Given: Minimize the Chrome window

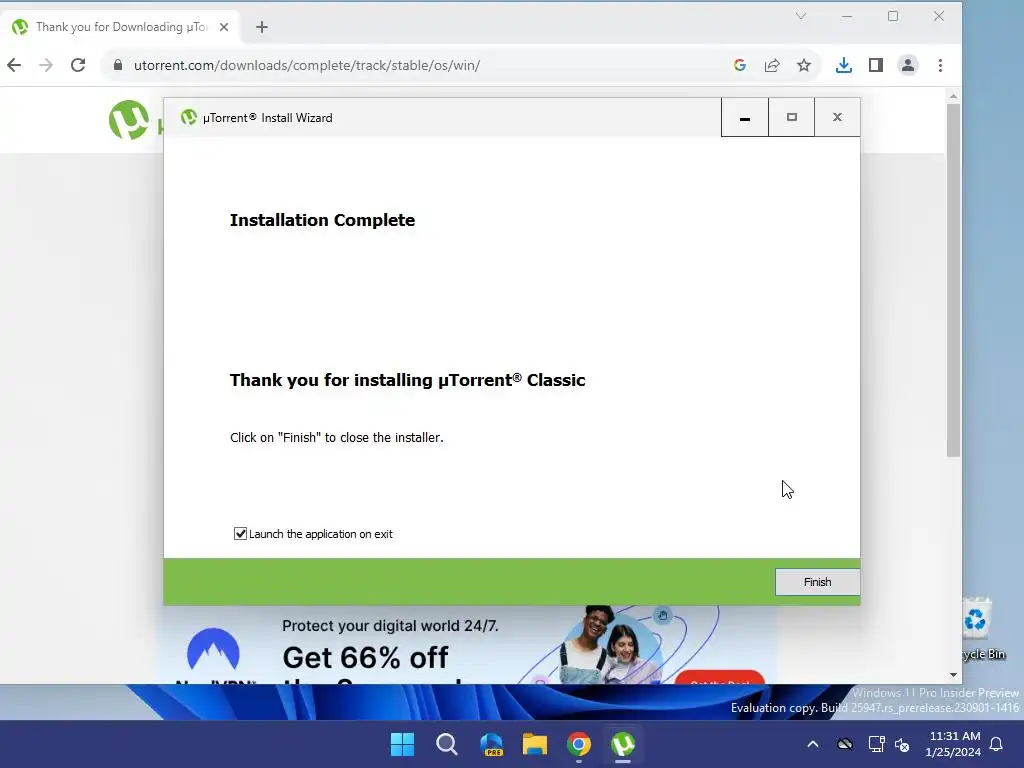Looking at the screenshot, I should tap(847, 16).
